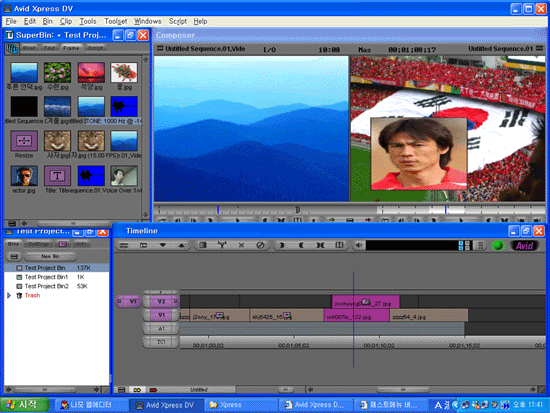
Task: Click the Fast Menu icon at SuperBin bottom
Action: click(12, 223)
